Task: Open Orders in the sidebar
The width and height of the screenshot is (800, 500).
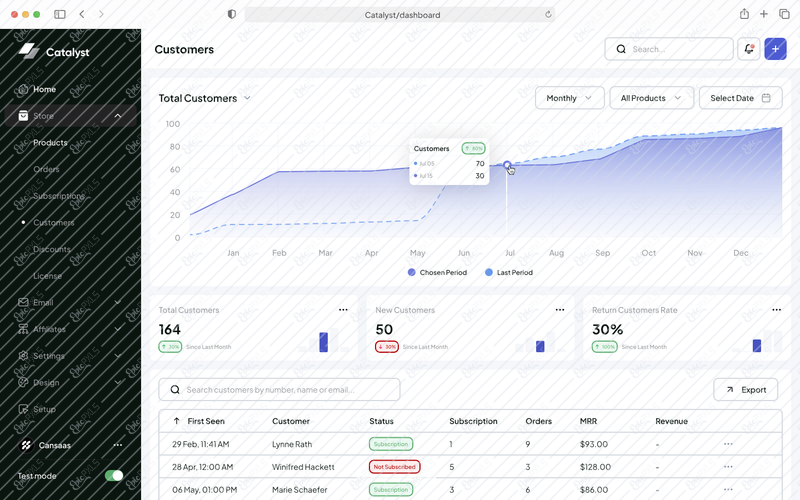Action: tap(46, 169)
